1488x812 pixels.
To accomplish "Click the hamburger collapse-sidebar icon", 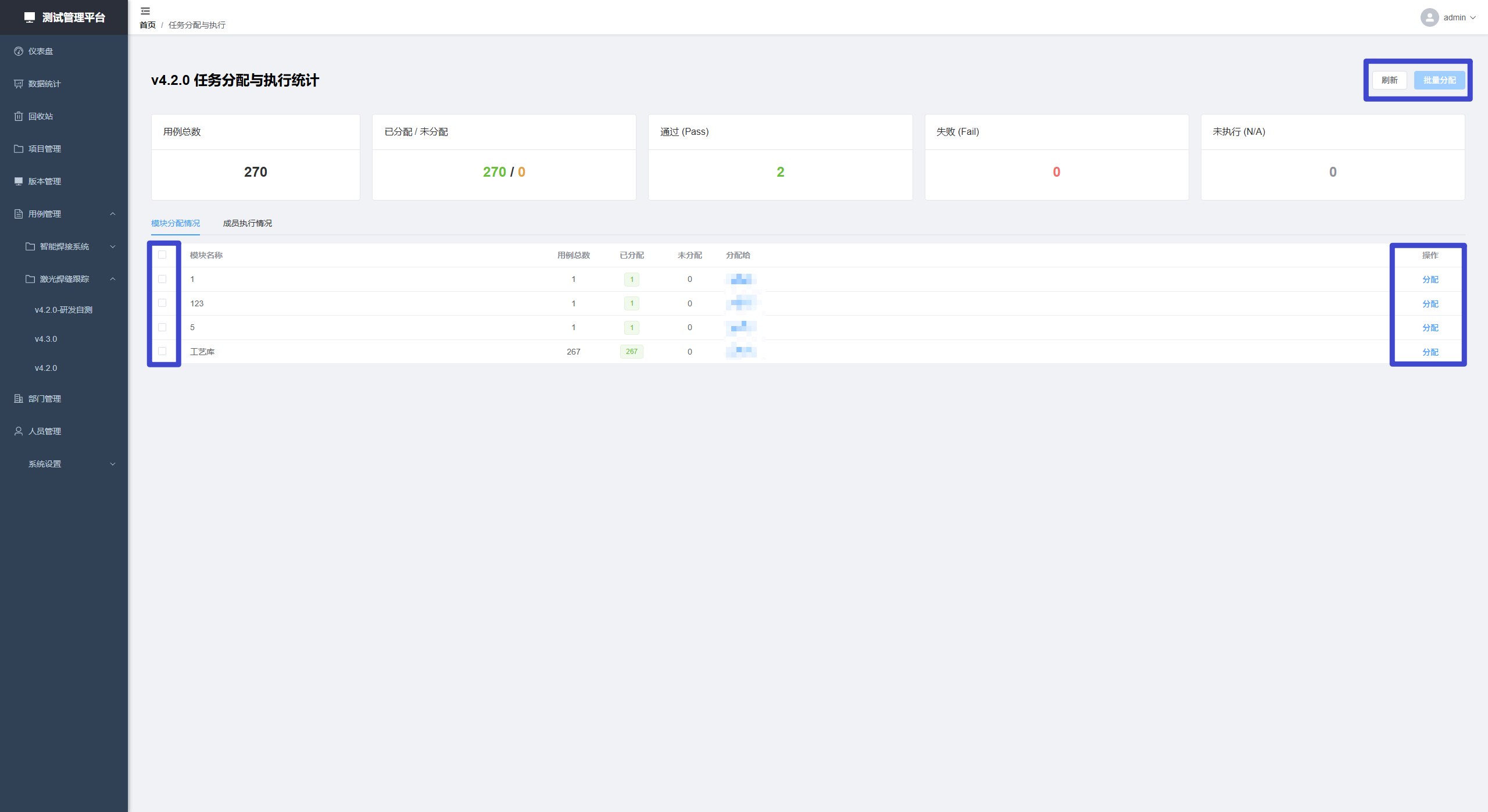I will (145, 11).
